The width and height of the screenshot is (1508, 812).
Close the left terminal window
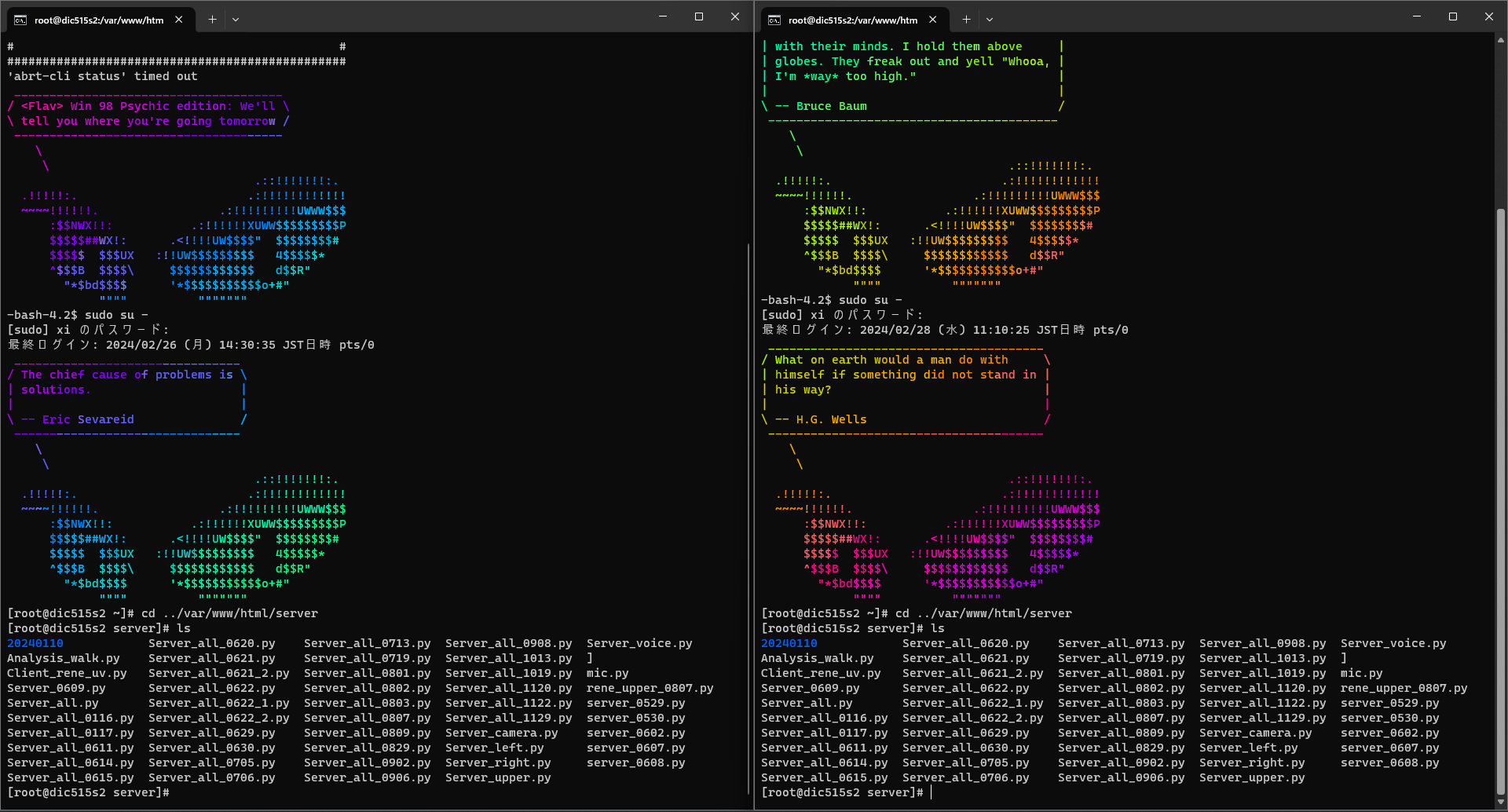coord(735,16)
